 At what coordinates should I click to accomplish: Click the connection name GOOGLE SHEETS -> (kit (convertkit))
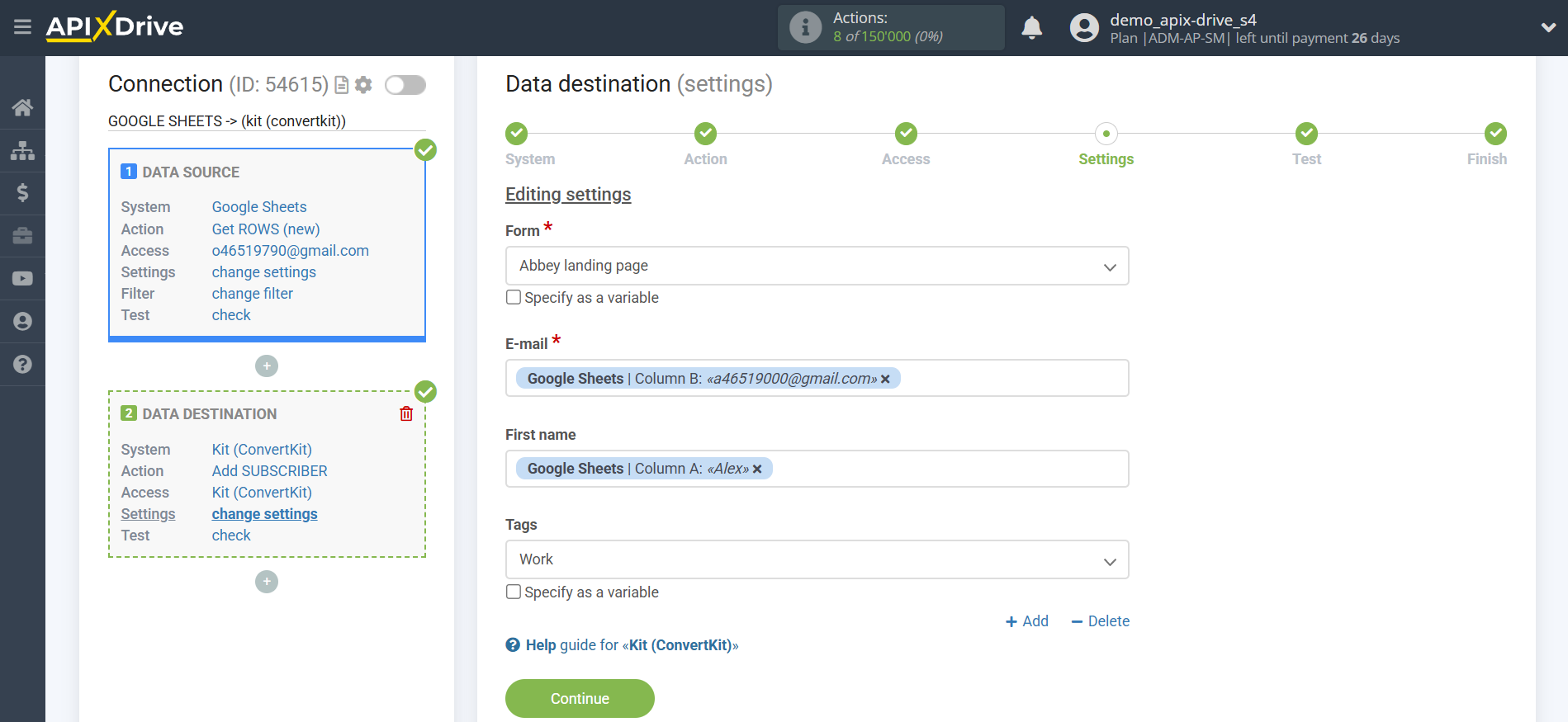(x=227, y=121)
